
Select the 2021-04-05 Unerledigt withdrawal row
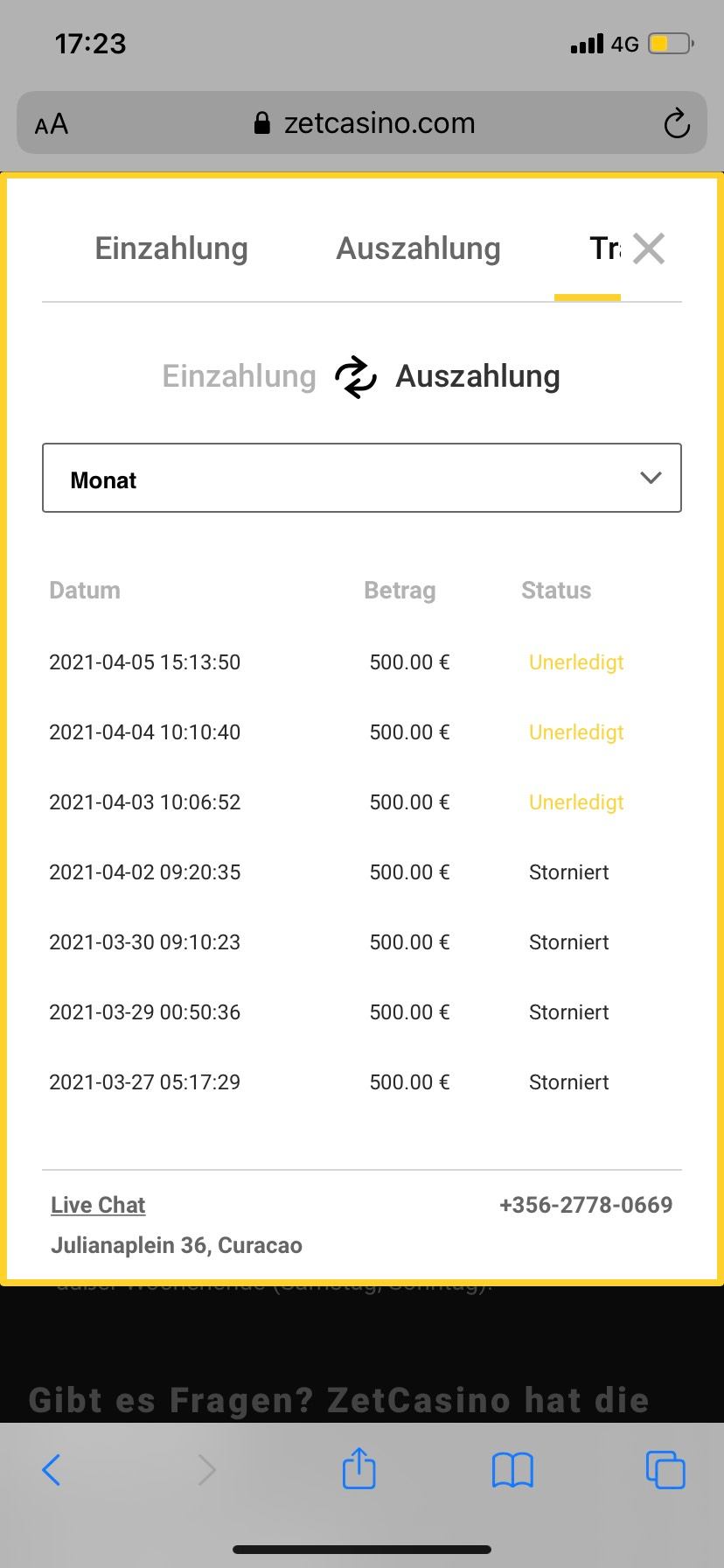pyautogui.click(x=337, y=662)
